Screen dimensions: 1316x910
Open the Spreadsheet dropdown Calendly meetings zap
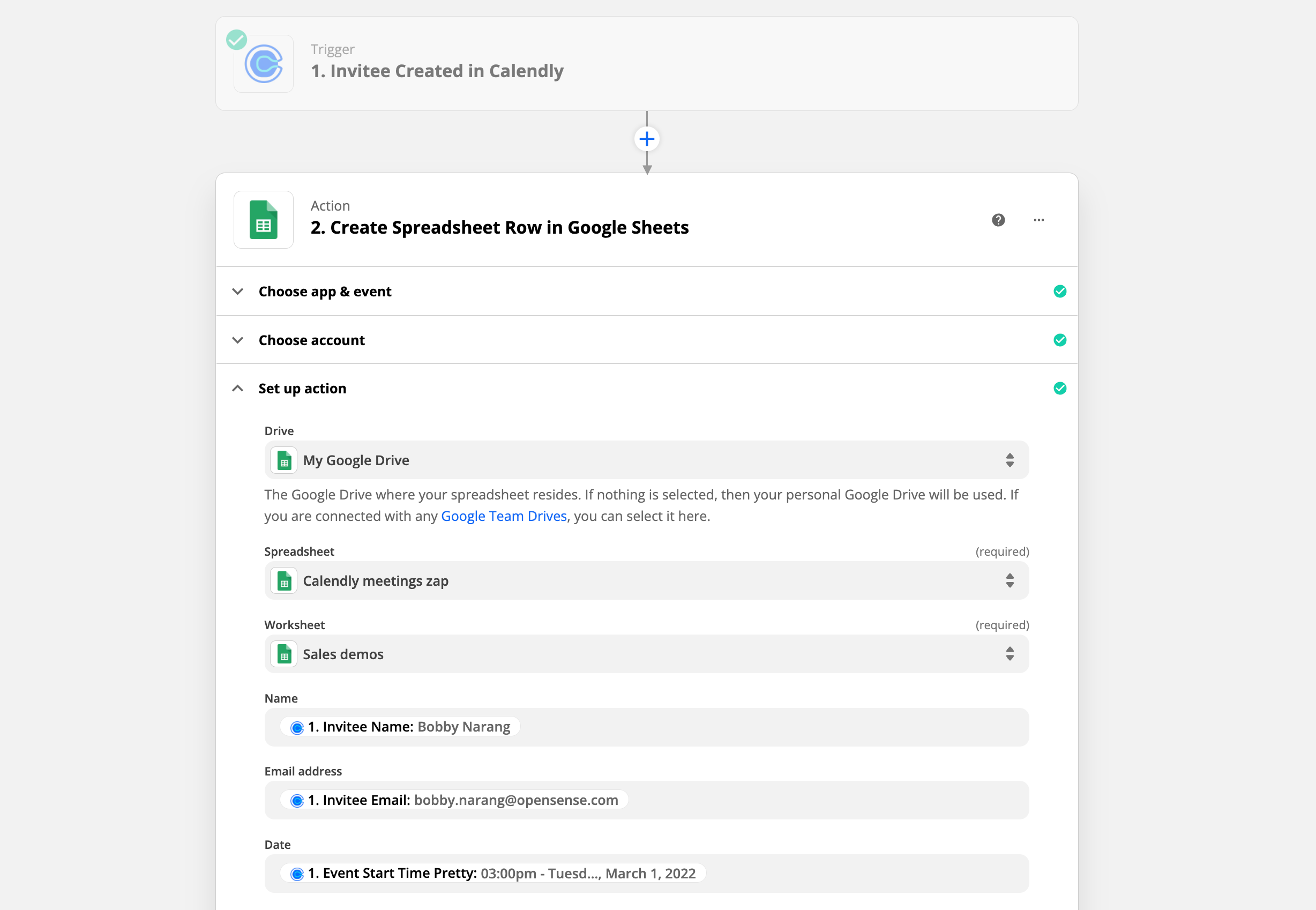coord(646,580)
